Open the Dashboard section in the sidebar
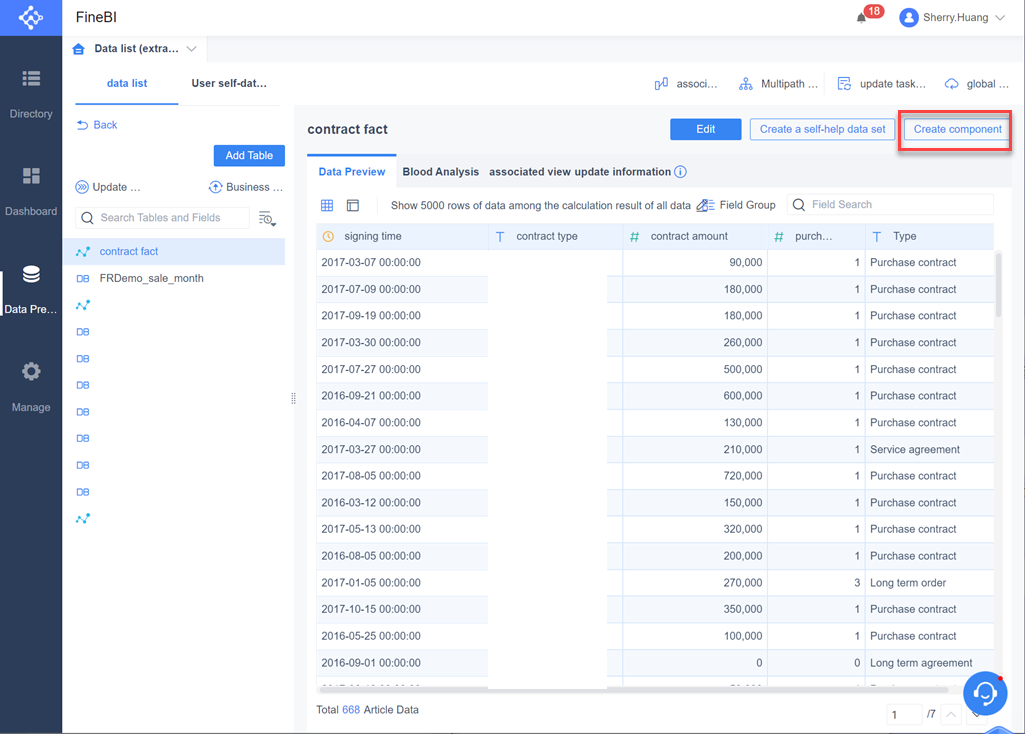 click(x=31, y=190)
